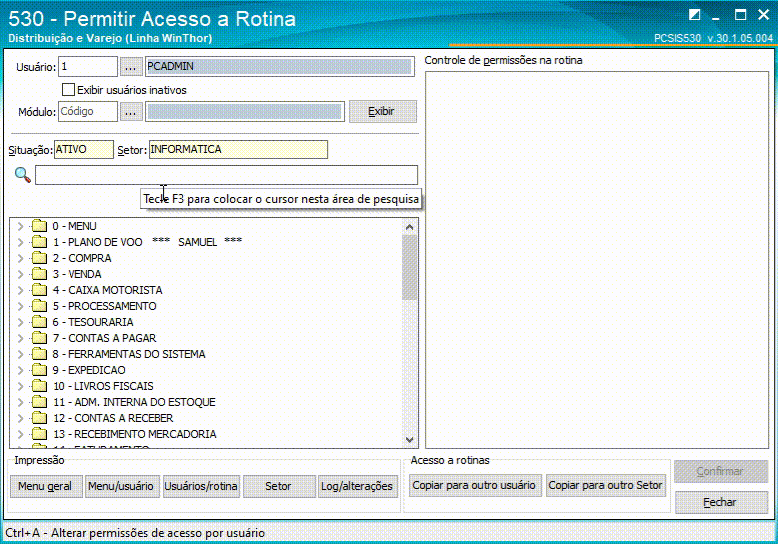Click the folder icon of 13 - RECEBIMENTO MERCADORIA

39,434
